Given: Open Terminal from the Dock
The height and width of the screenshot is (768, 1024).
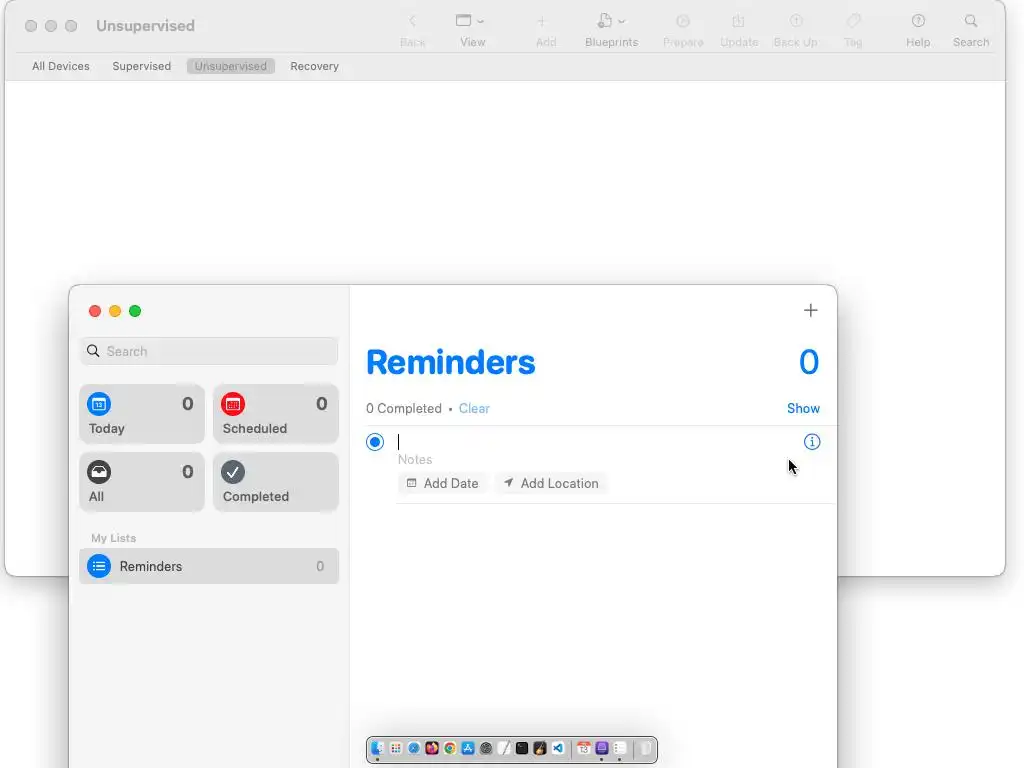Looking at the screenshot, I should (x=522, y=748).
